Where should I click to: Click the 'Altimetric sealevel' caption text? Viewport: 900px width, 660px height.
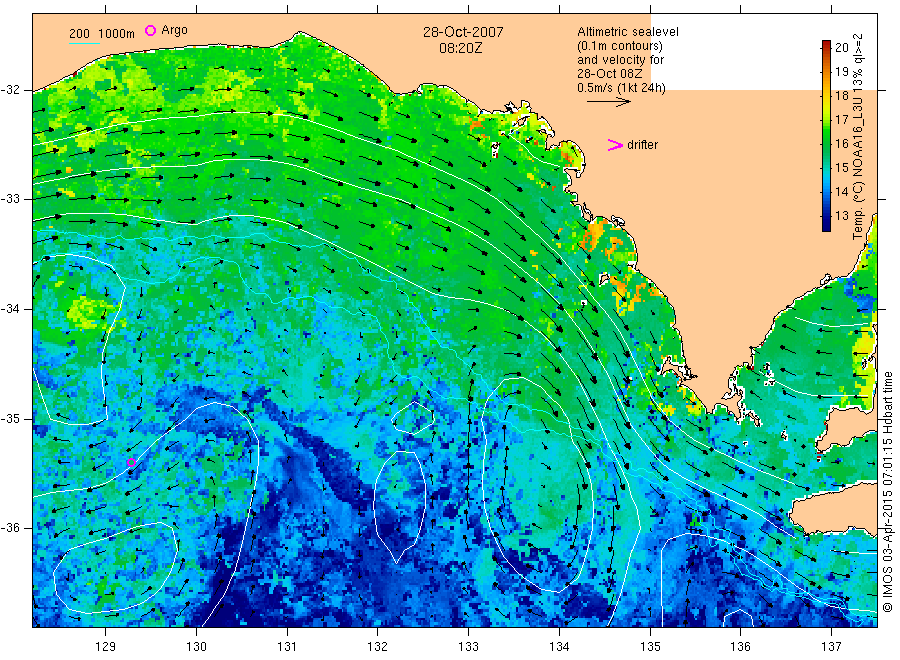tap(627, 32)
